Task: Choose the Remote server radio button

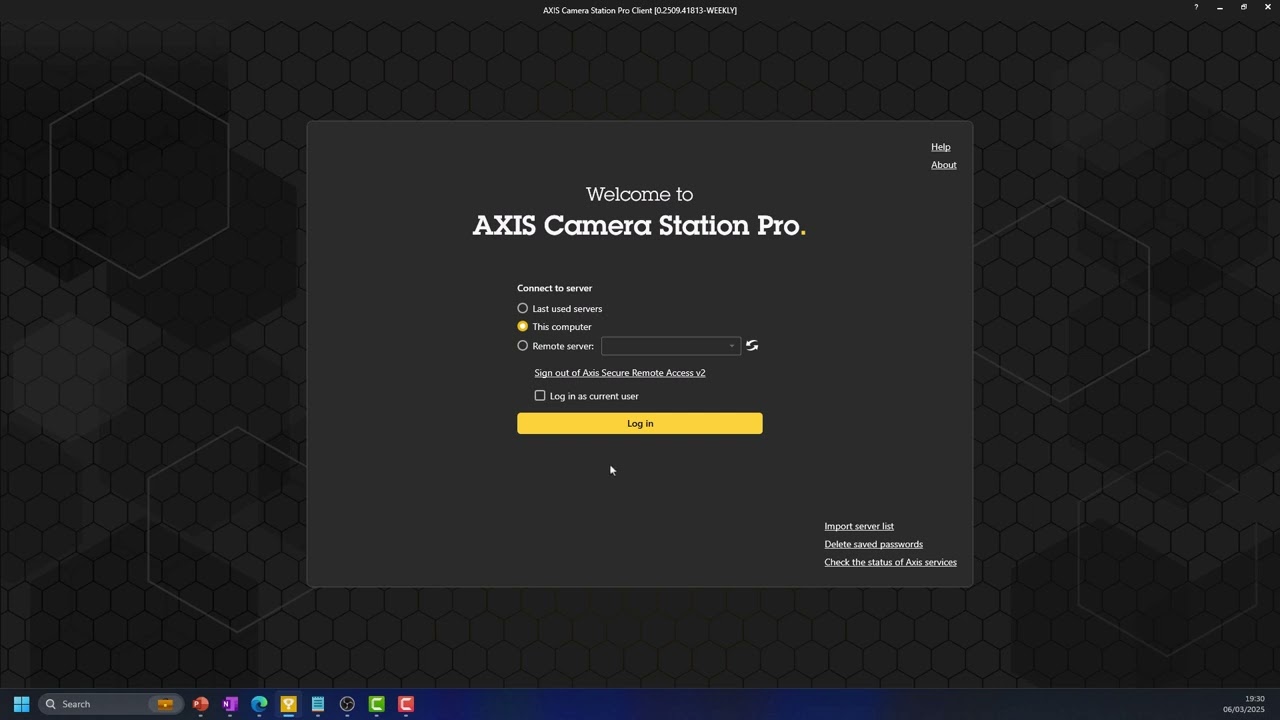Action: click(x=522, y=346)
